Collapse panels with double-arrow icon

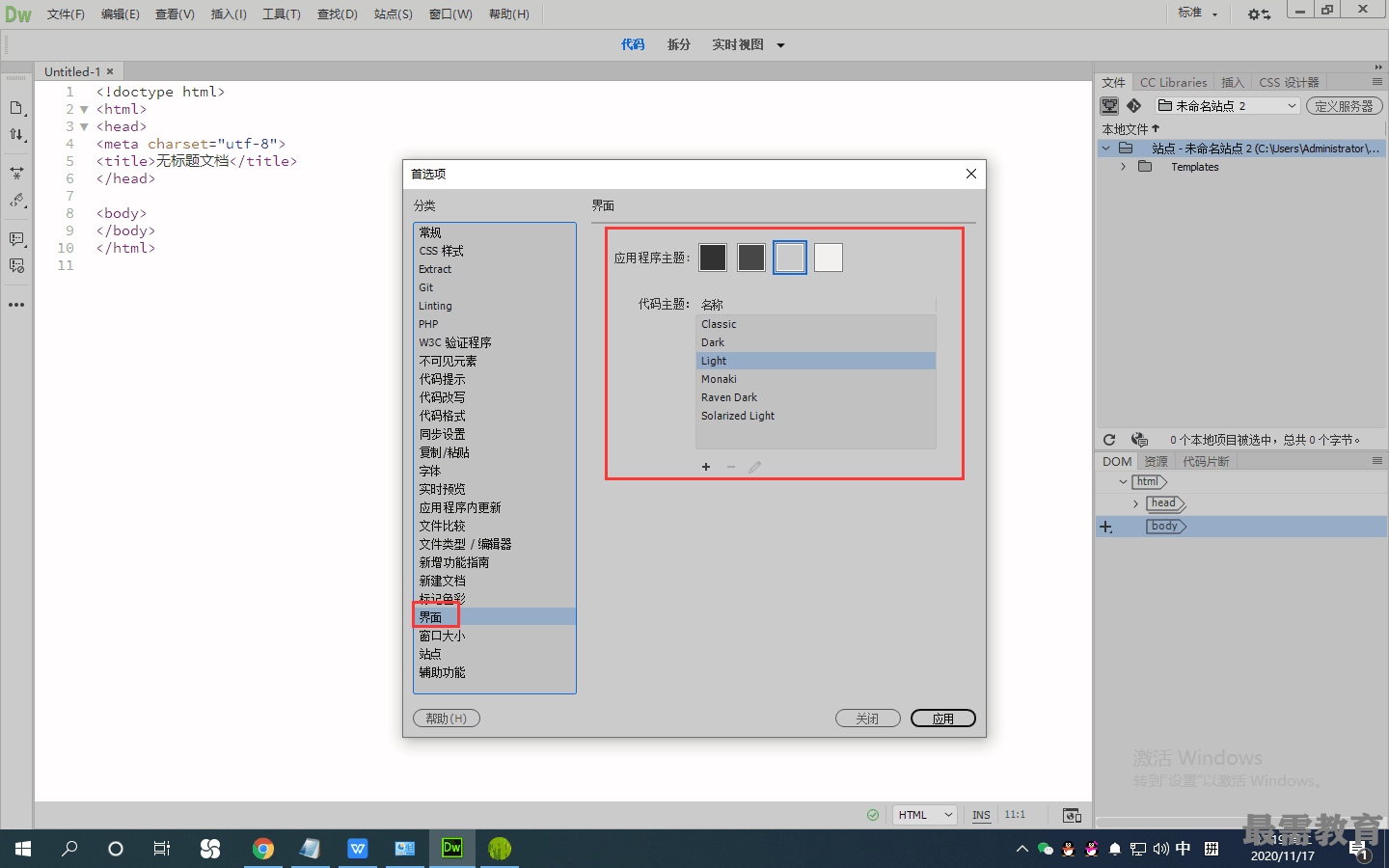[x=1378, y=68]
